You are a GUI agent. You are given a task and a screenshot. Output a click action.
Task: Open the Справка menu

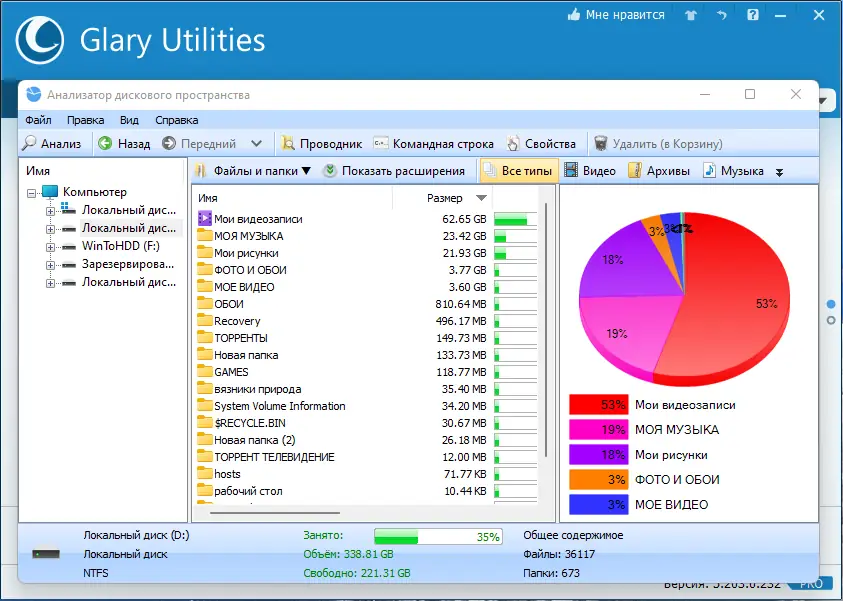pos(176,120)
